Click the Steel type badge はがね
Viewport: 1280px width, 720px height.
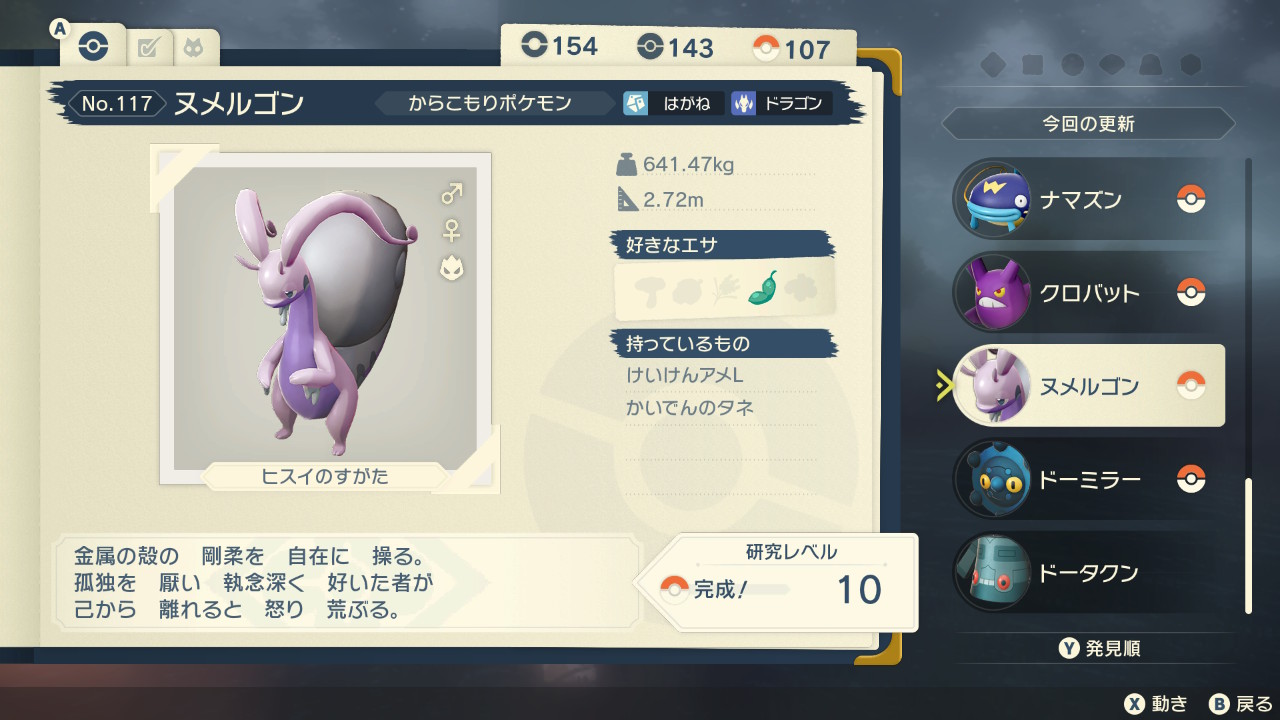673,103
